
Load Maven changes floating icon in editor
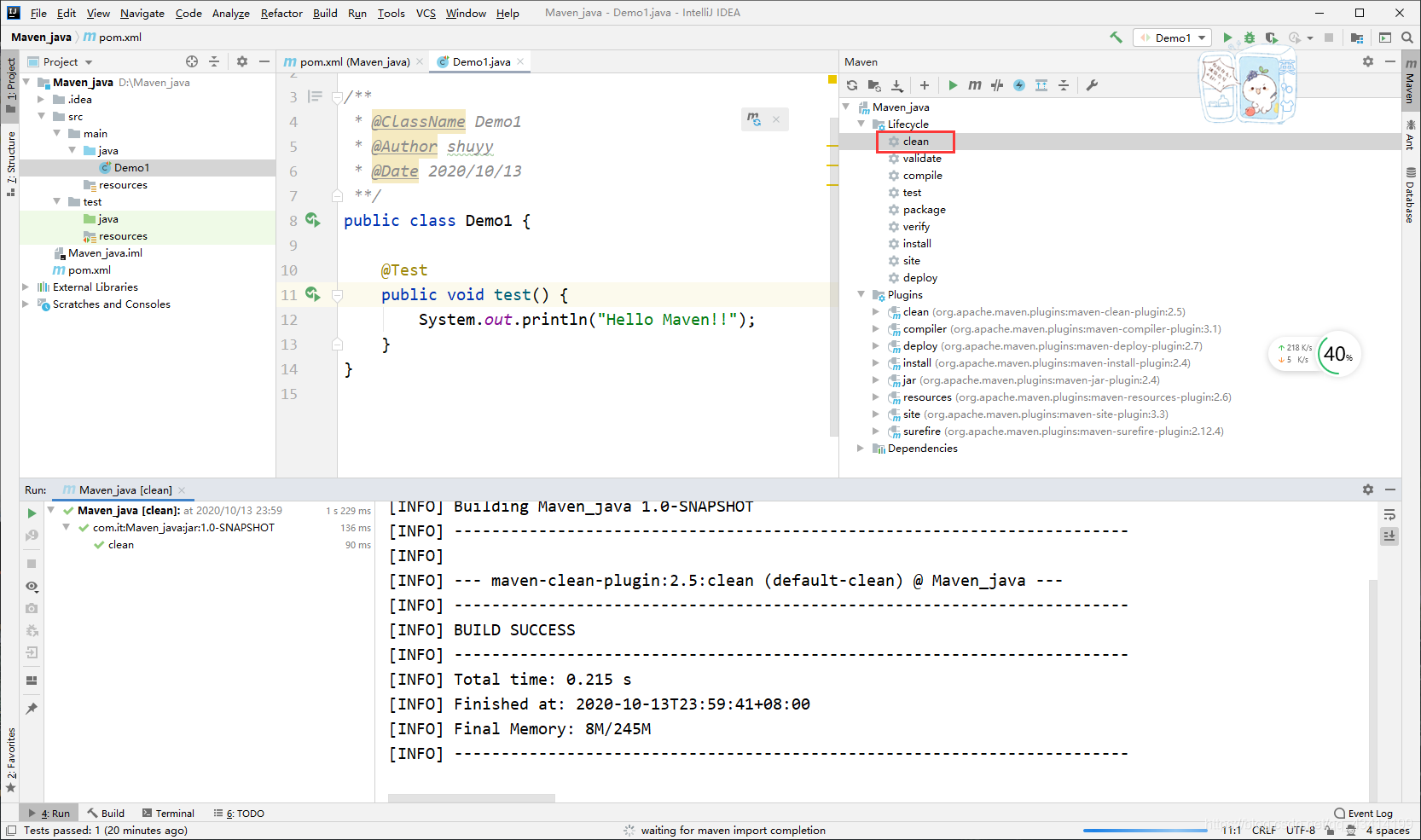click(x=754, y=119)
